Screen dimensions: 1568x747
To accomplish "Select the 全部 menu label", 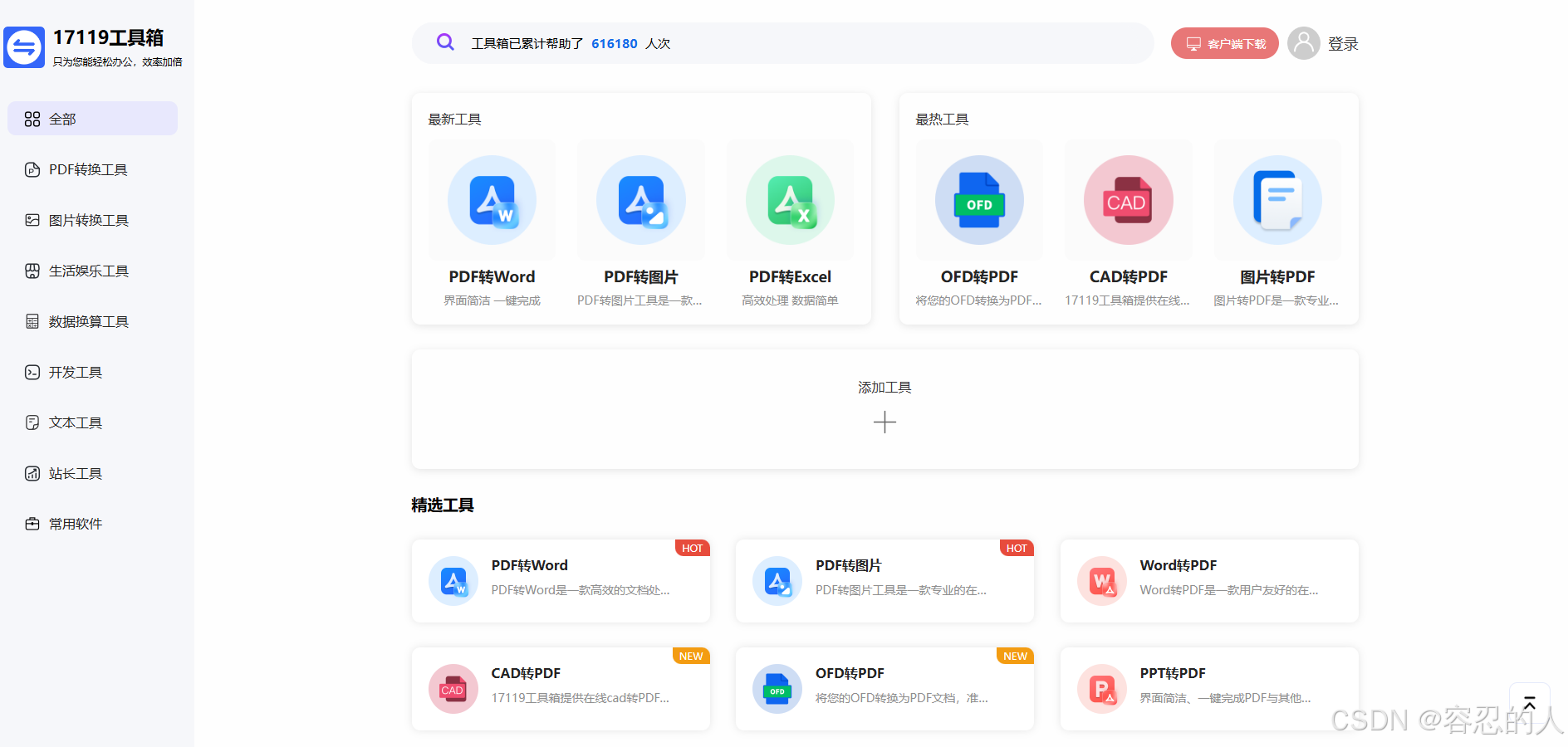I will (62, 120).
